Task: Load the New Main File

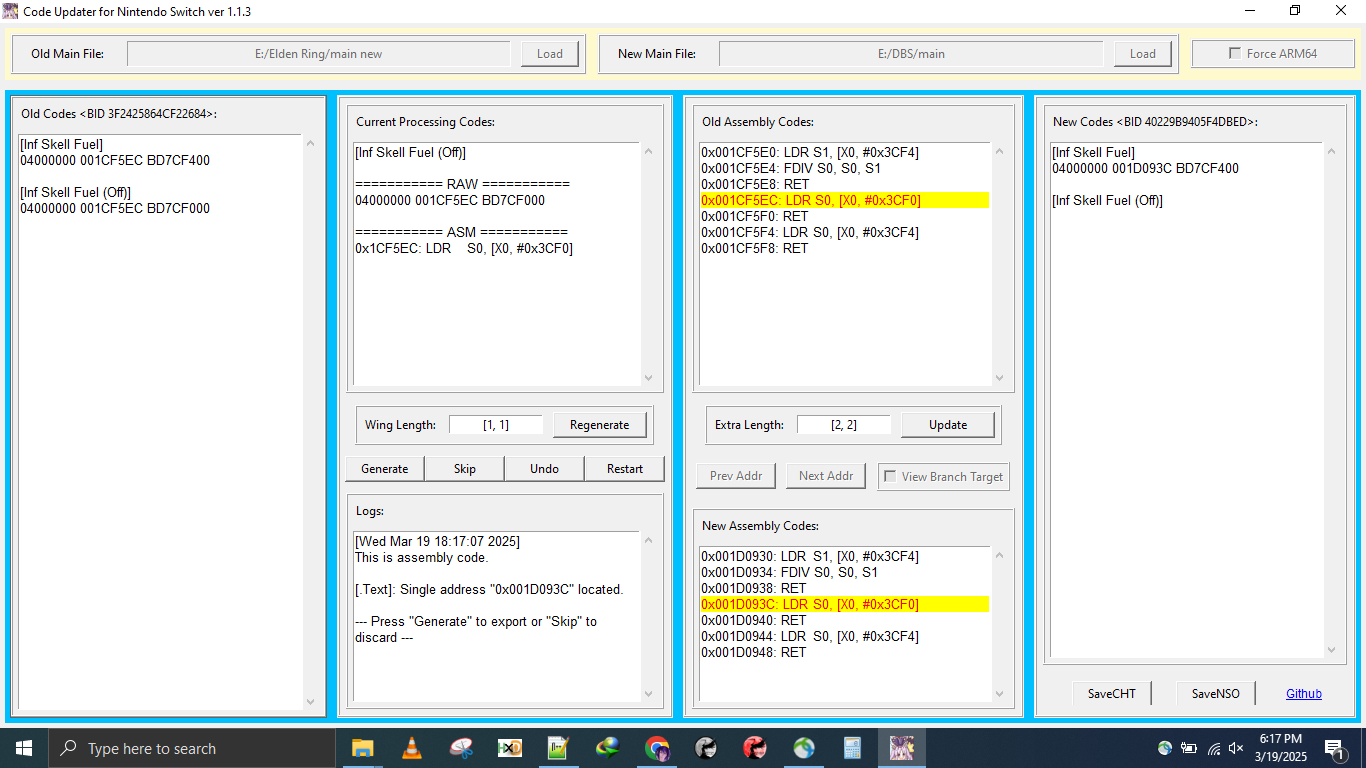Action: click(1143, 54)
